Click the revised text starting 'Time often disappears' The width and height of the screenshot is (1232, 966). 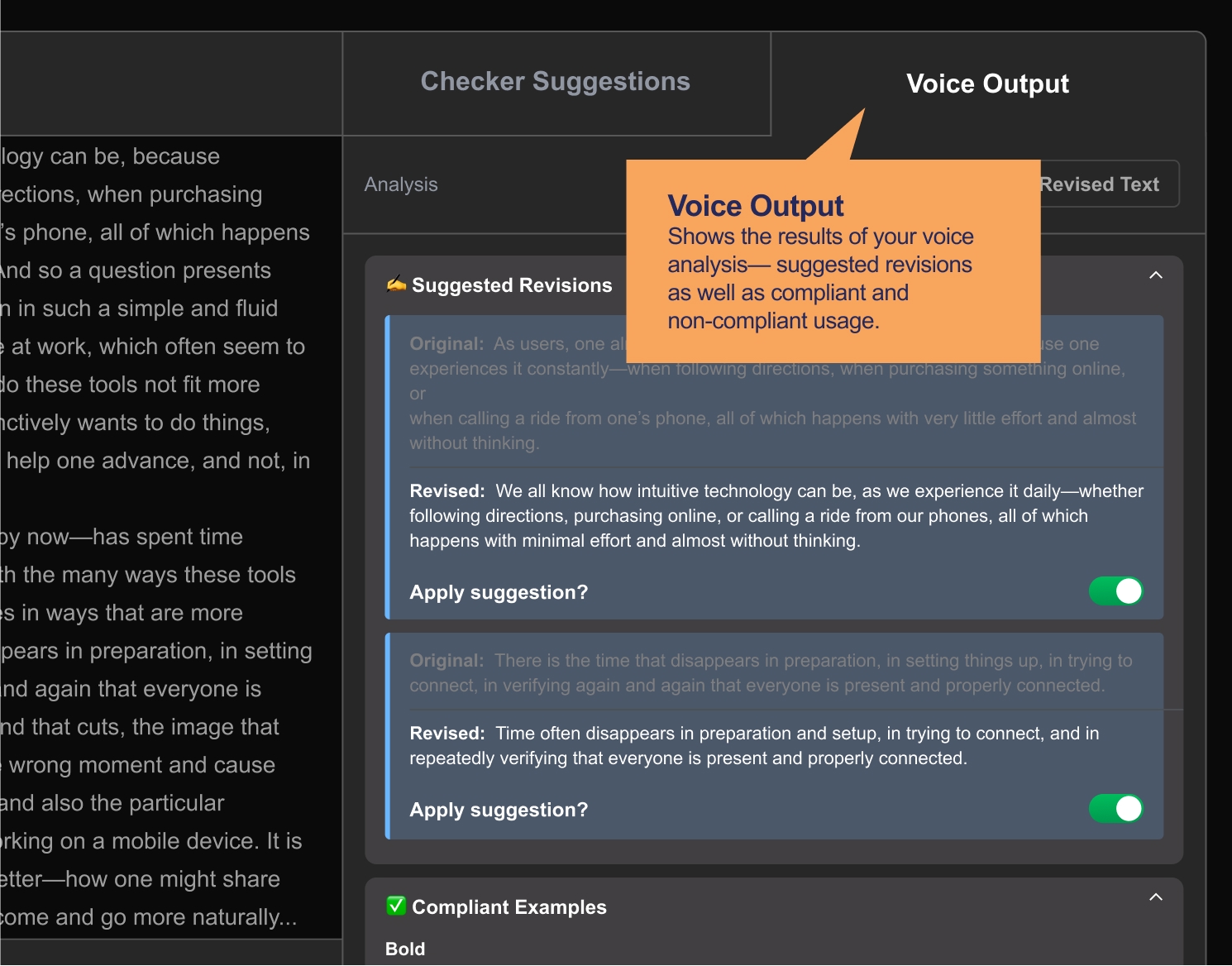click(x=754, y=746)
